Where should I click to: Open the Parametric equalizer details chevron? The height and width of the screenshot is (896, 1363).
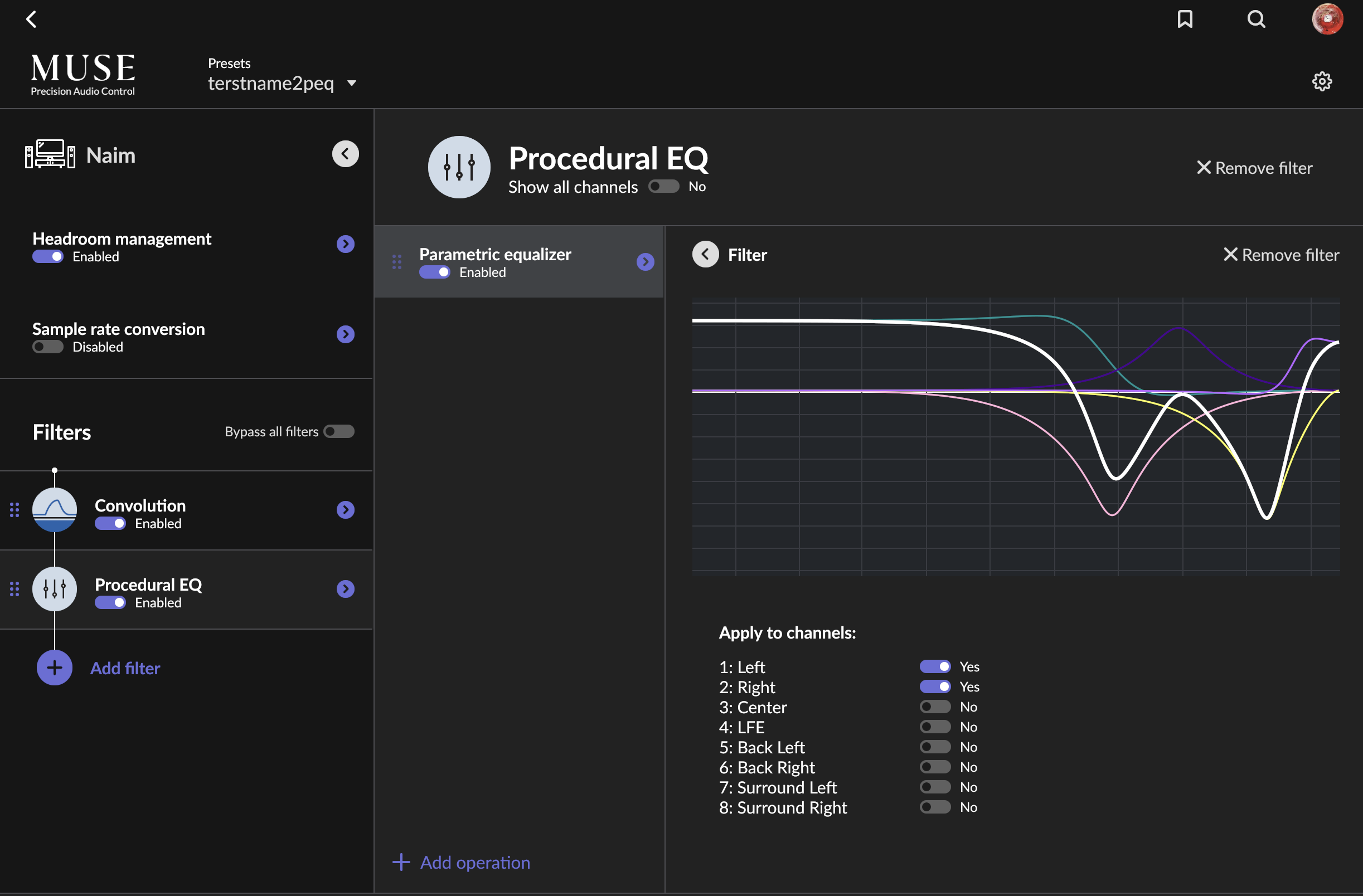pyautogui.click(x=645, y=262)
